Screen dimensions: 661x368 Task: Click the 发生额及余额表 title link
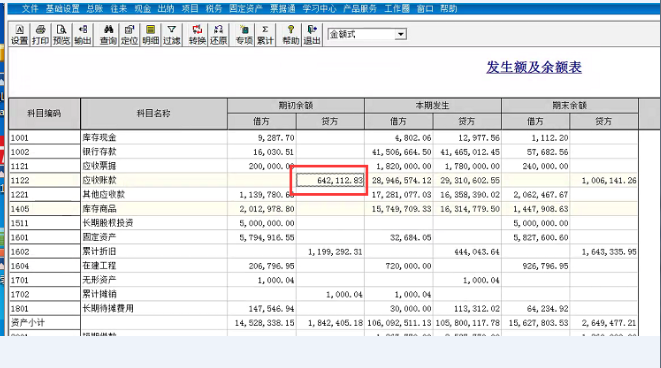tap(534, 67)
